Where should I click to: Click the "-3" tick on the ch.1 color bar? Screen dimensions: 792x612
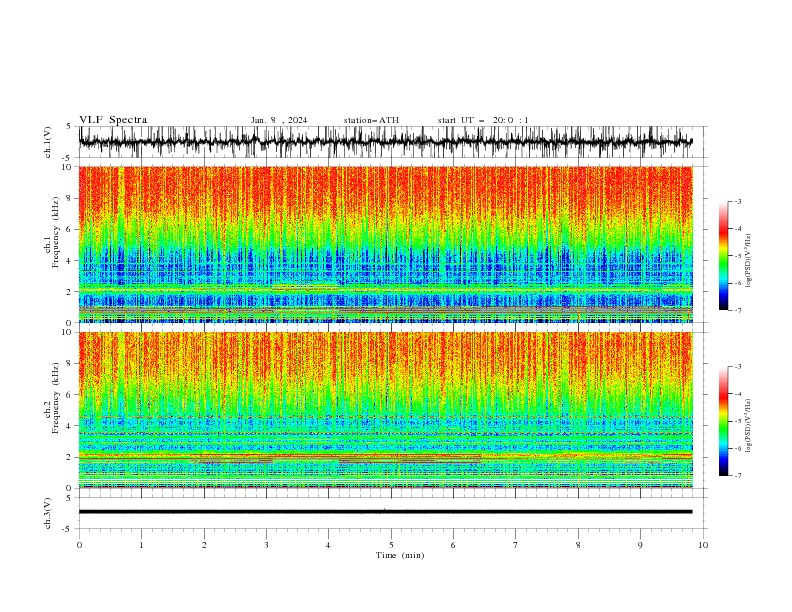pos(737,201)
